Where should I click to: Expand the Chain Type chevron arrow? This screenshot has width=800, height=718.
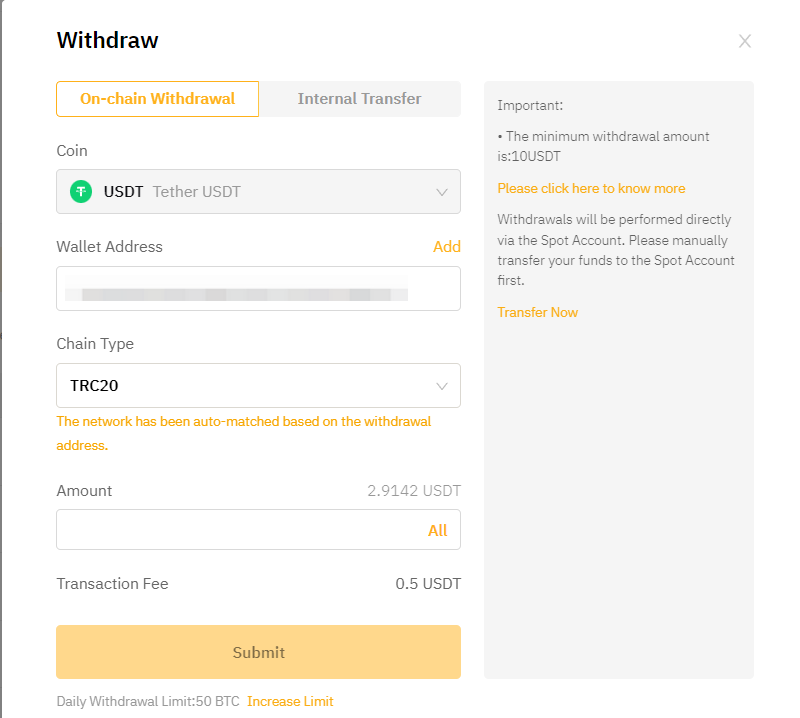click(442, 386)
